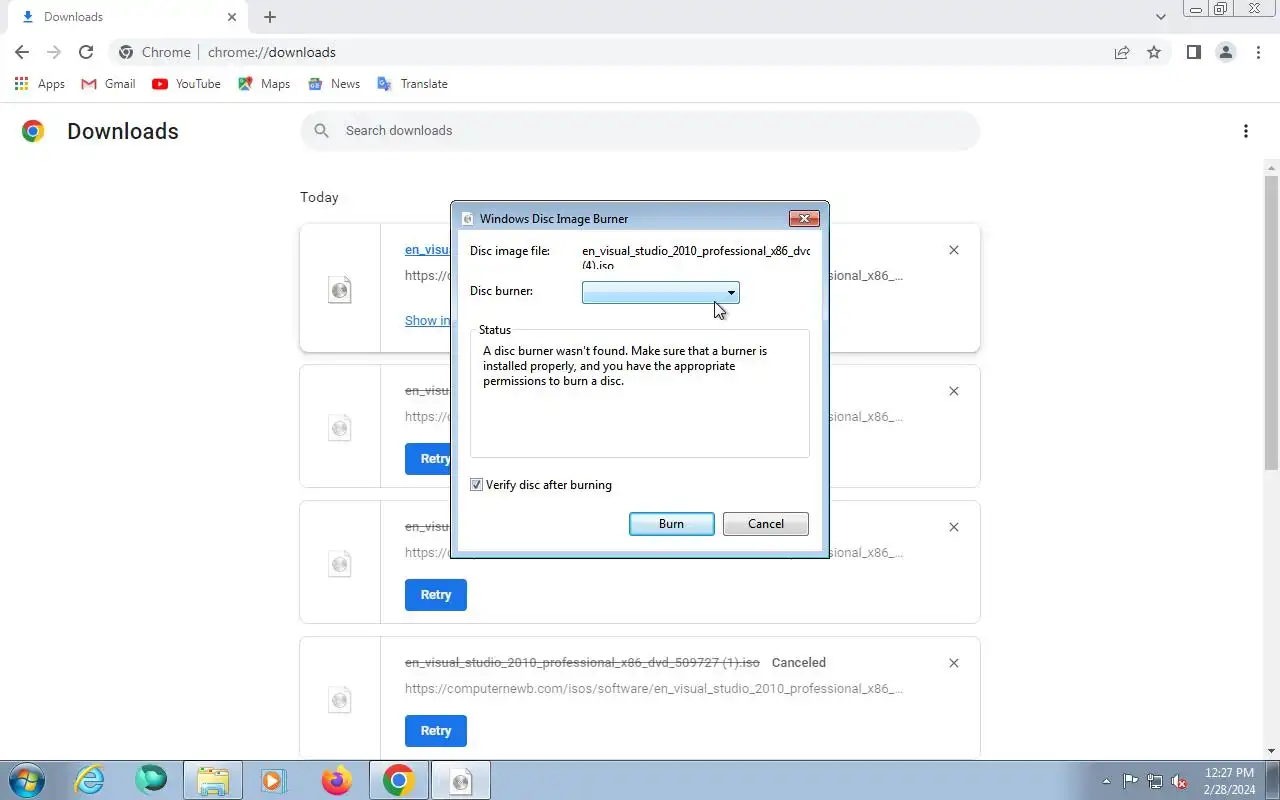Select the Downloads tab

click(127, 17)
